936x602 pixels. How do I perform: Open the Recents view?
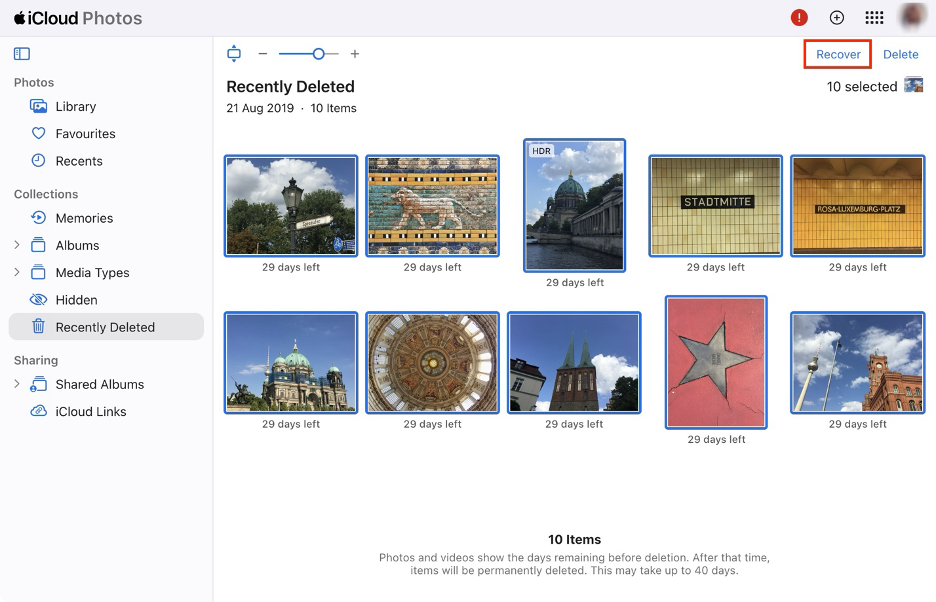(79, 160)
